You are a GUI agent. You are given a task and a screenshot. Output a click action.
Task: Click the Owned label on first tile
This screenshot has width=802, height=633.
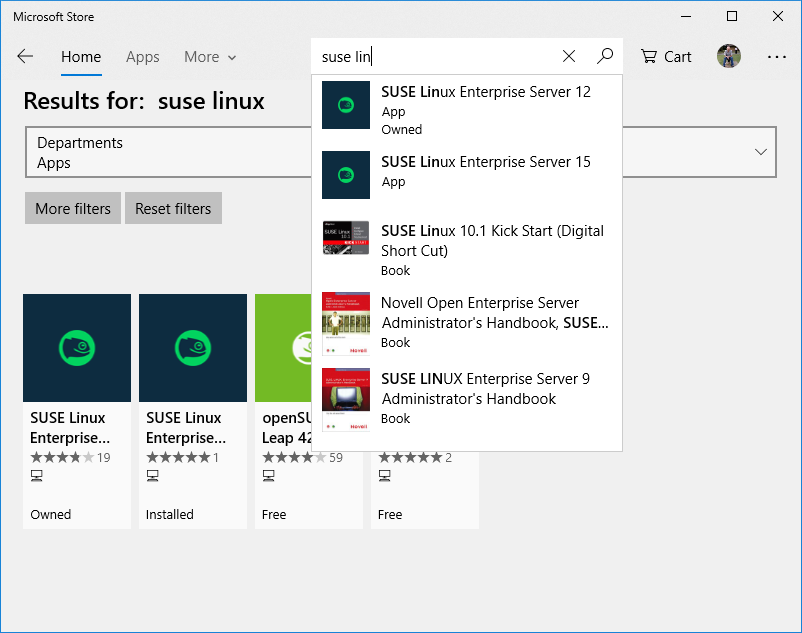(51, 514)
